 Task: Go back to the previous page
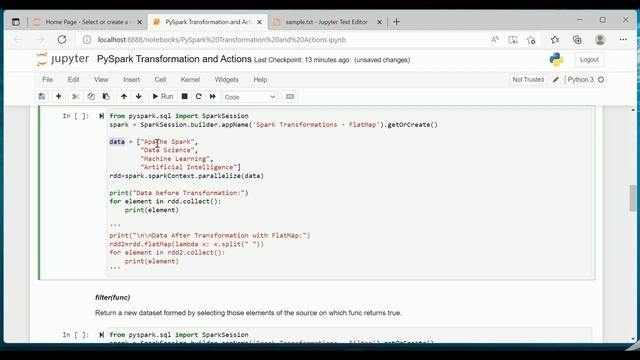pos(18,40)
